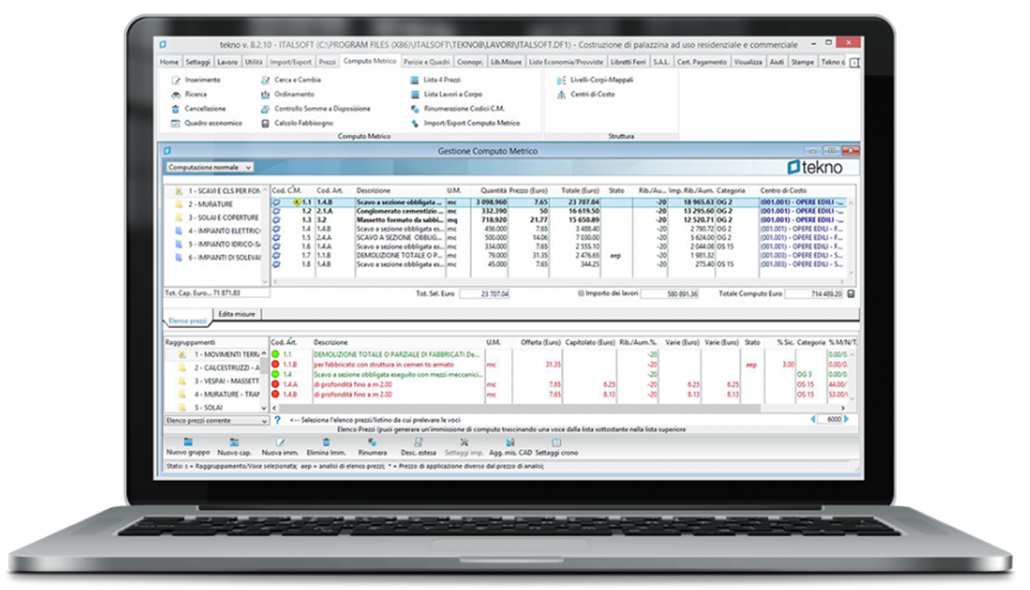The height and width of the screenshot is (590, 1030).
Task: Select row 1.7 DEMOLIZIONE TOTALE O P...
Action: click(x=560, y=255)
